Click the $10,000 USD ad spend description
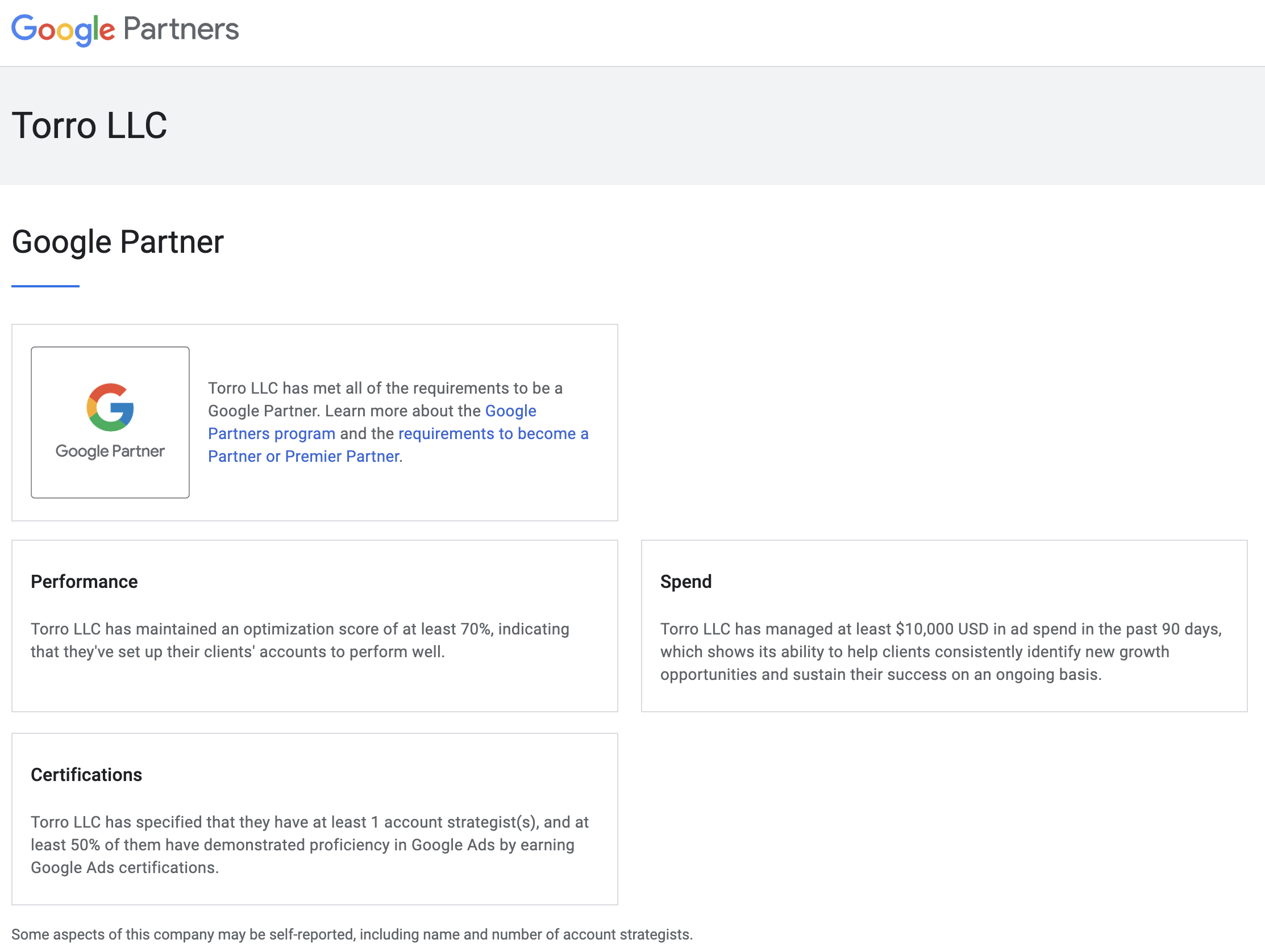 coord(941,652)
